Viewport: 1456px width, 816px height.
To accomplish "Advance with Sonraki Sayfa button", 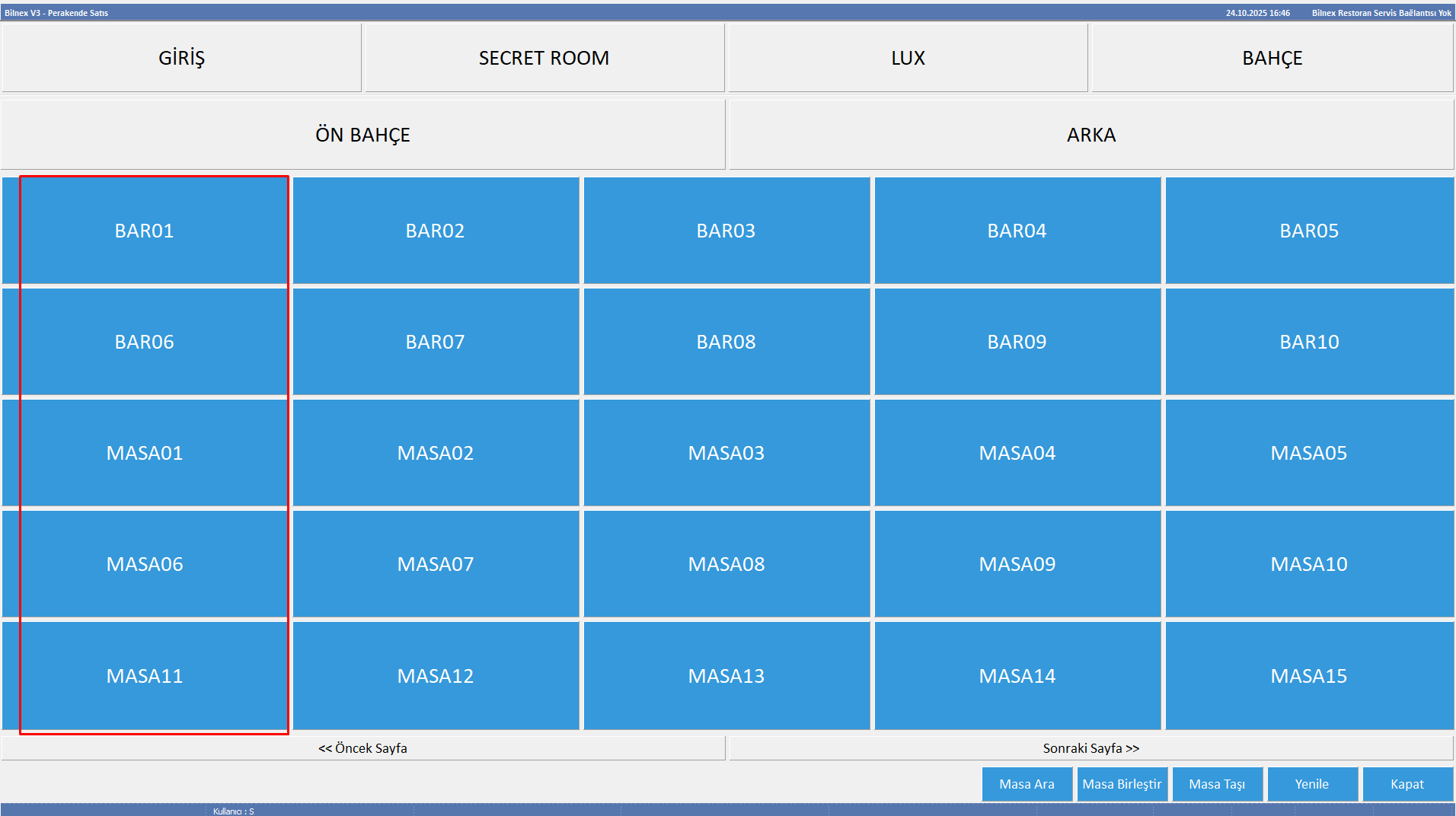I will pyautogui.click(x=1090, y=748).
